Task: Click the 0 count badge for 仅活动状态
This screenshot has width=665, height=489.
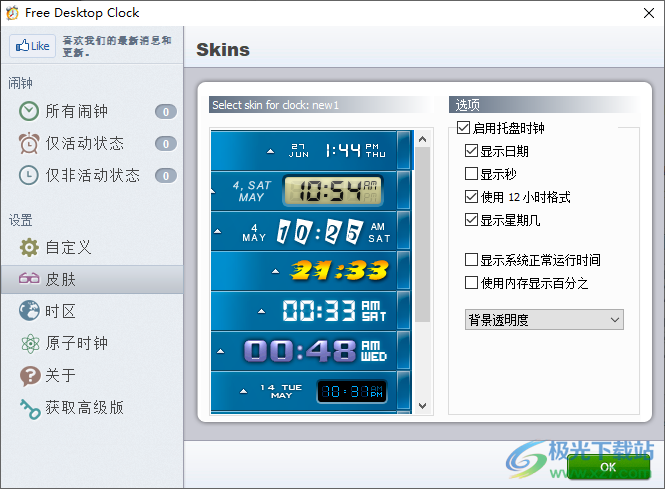Action: (x=166, y=144)
